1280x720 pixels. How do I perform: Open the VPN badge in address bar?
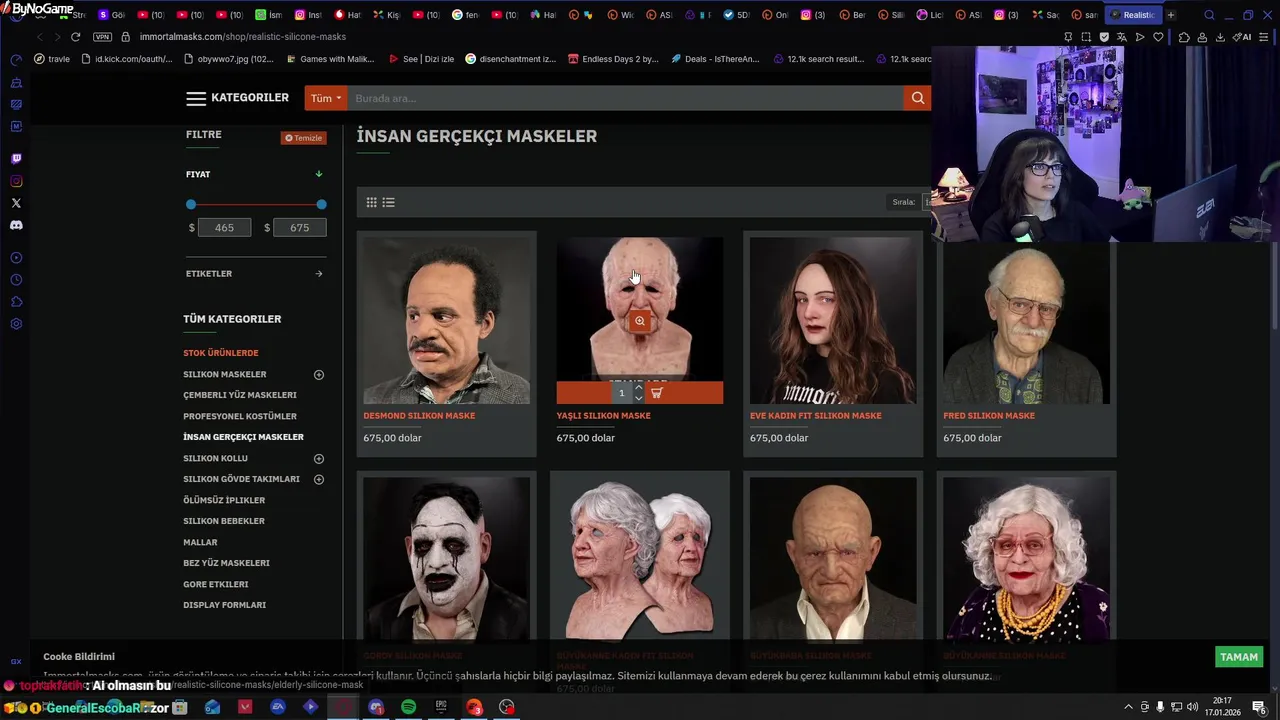click(102, 37)
